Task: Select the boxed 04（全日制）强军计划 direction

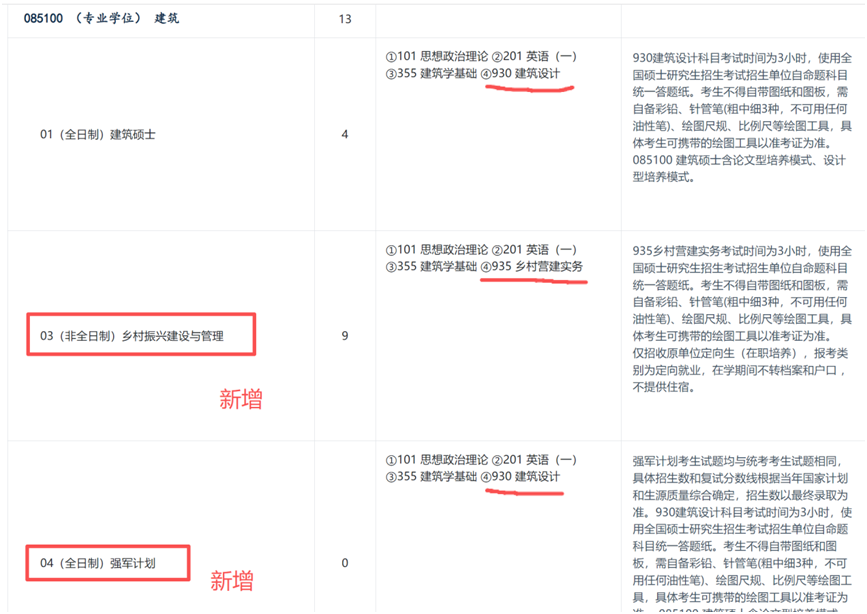Action: [106, 563]
